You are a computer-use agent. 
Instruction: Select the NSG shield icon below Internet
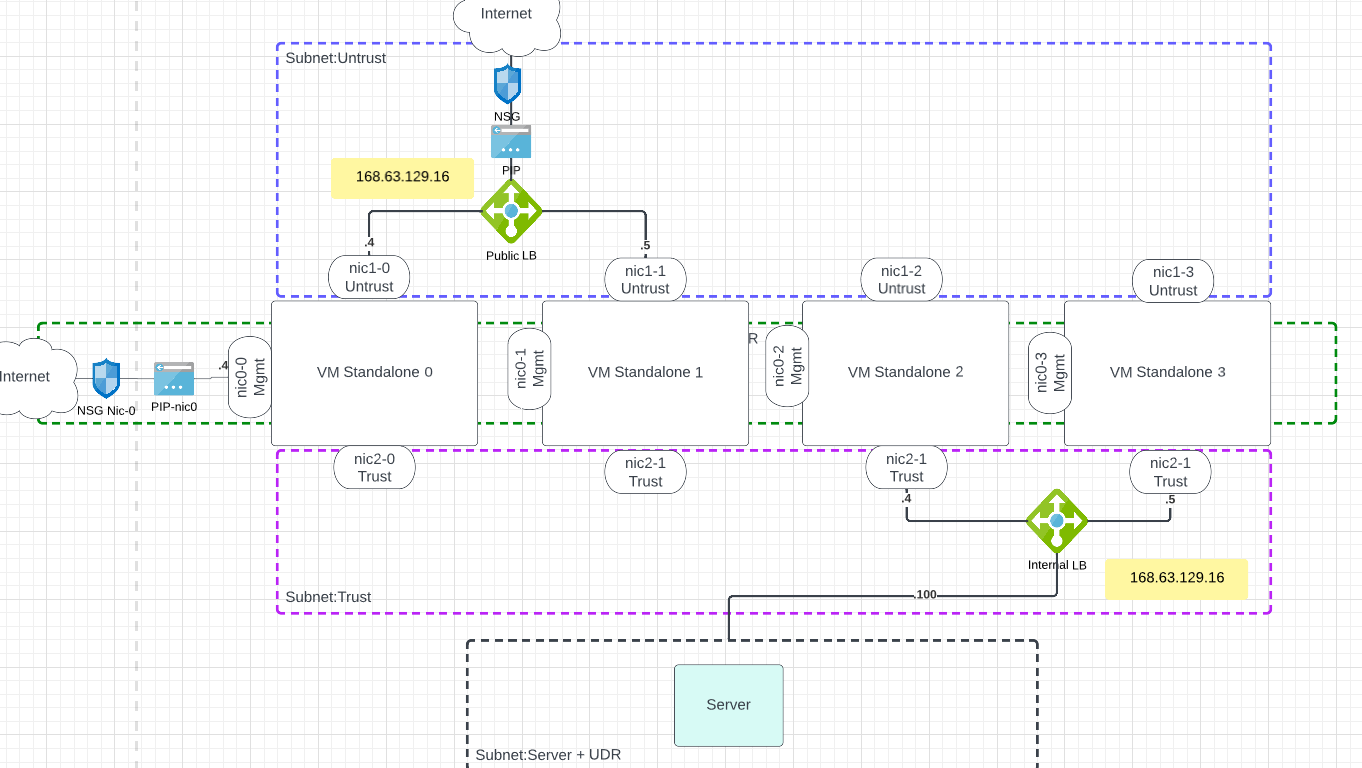(x=508, y=84)
